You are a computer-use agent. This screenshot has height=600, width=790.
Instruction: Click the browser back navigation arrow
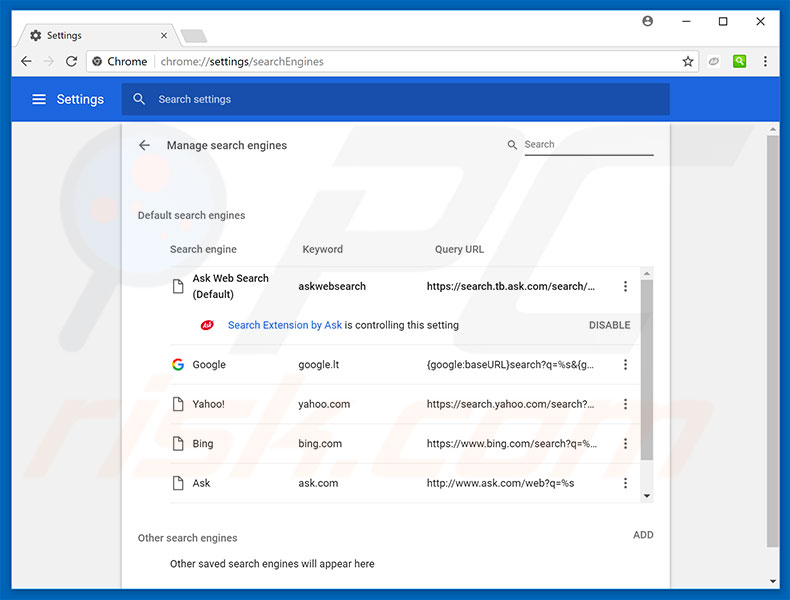(26, 61)
